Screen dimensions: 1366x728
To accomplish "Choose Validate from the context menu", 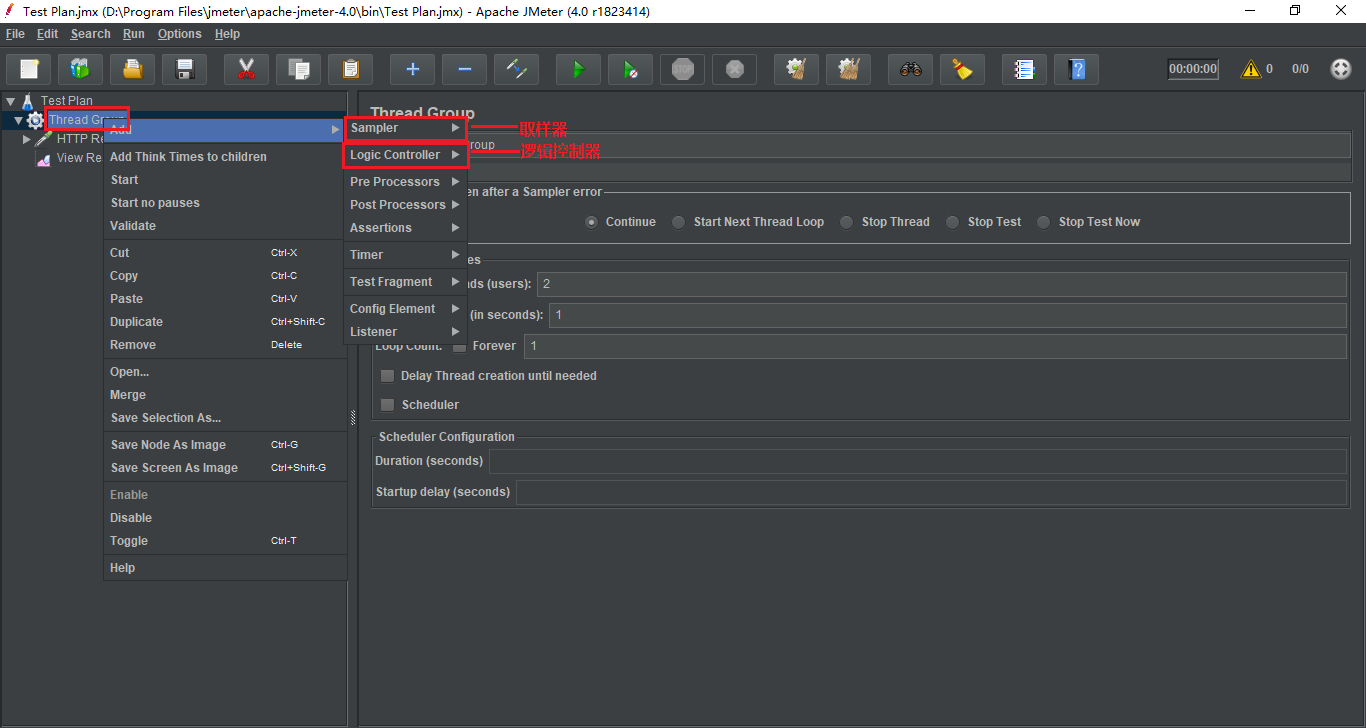I will coord(225,226).
